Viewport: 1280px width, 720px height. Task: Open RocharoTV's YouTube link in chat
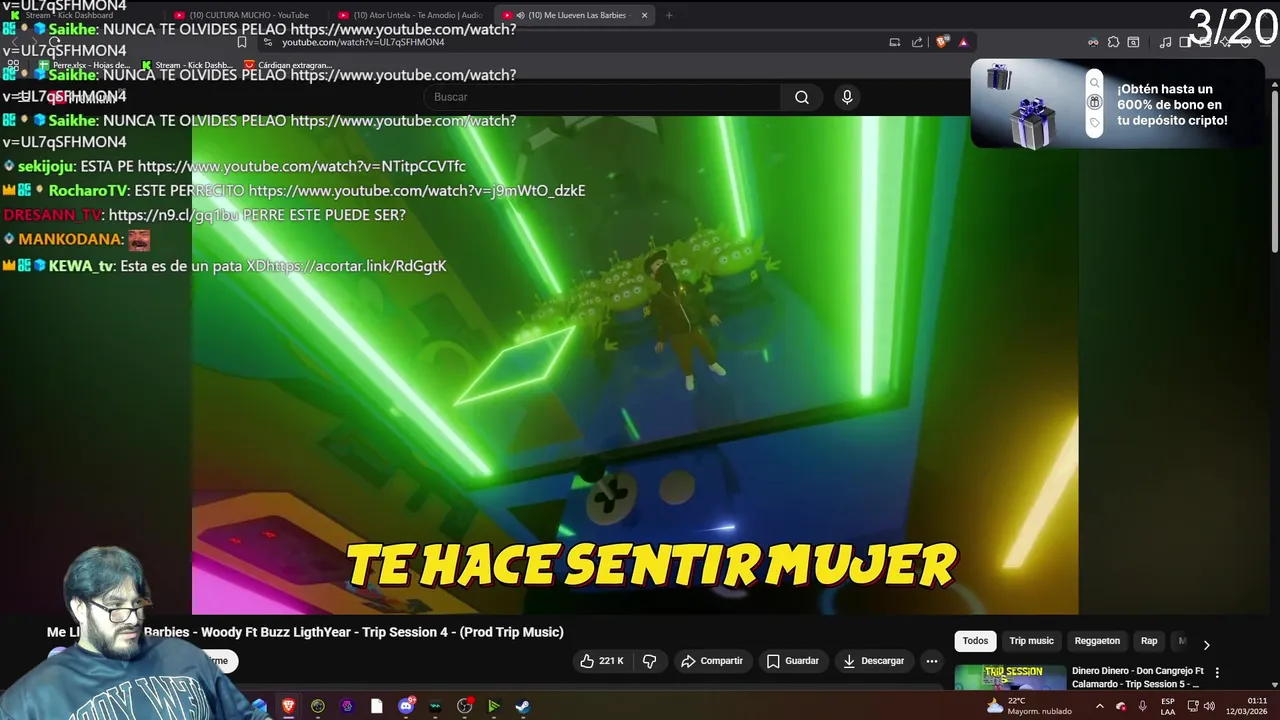pyautogui.click(x=417, y=190)
